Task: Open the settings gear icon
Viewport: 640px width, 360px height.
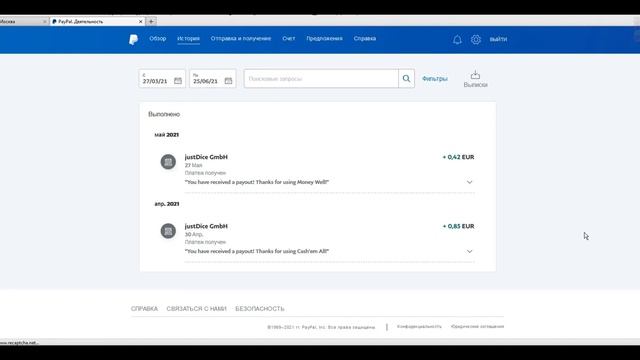Action: 476,40
